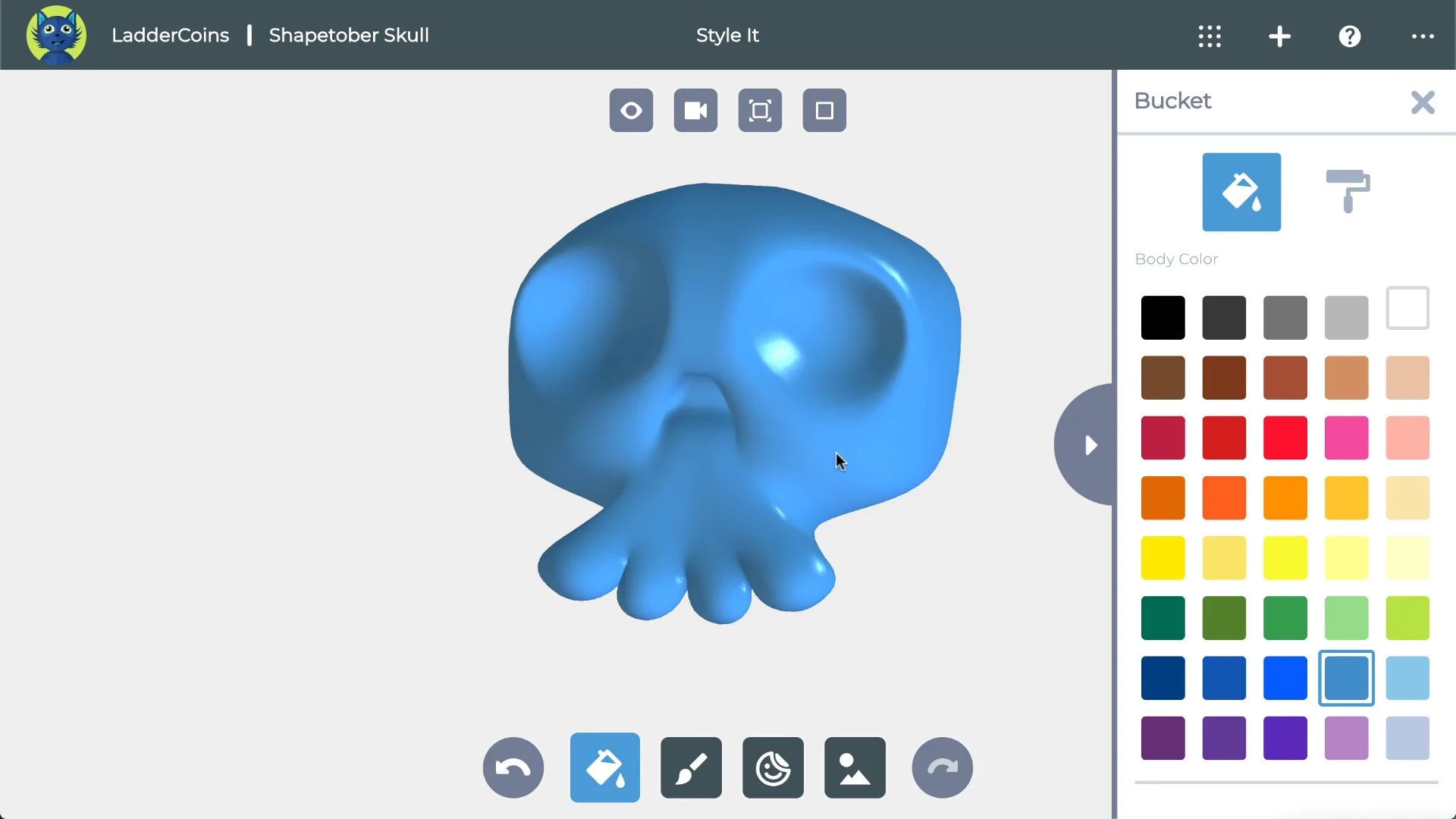
Task: Click the video camera view icon
Action: click(695, 111)
